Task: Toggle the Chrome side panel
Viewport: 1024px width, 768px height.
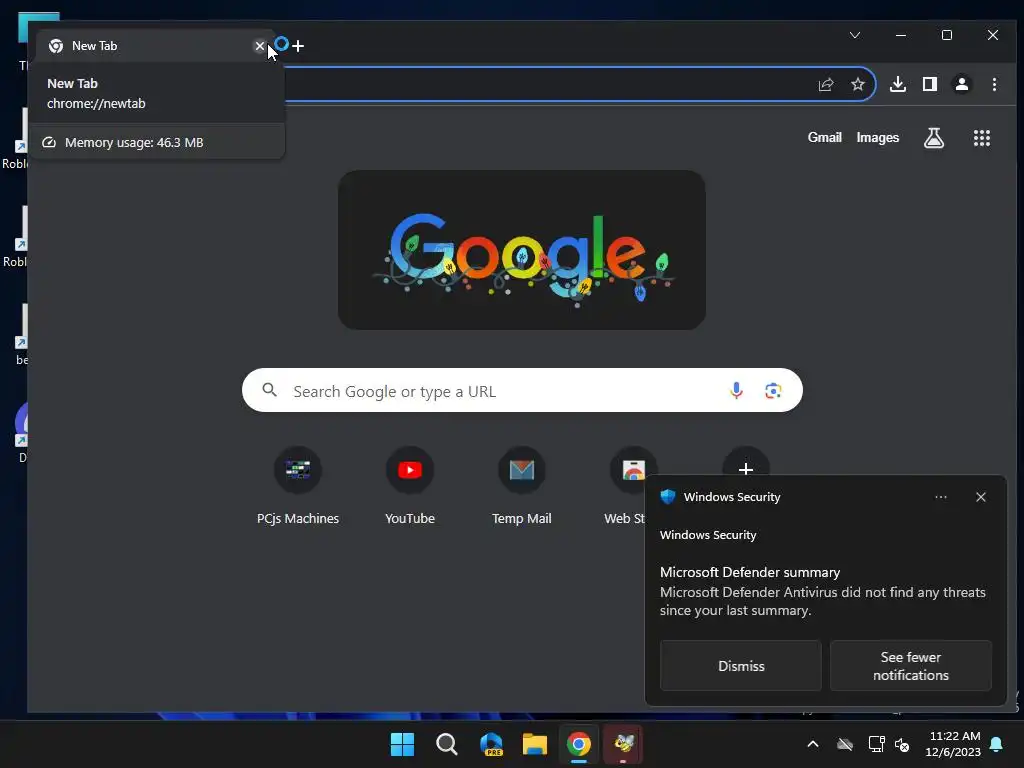Action: click(929, 84)
